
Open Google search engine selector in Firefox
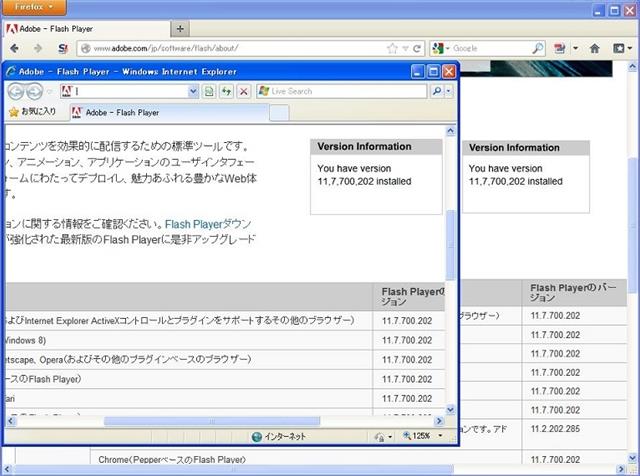[x=440, y=49]
